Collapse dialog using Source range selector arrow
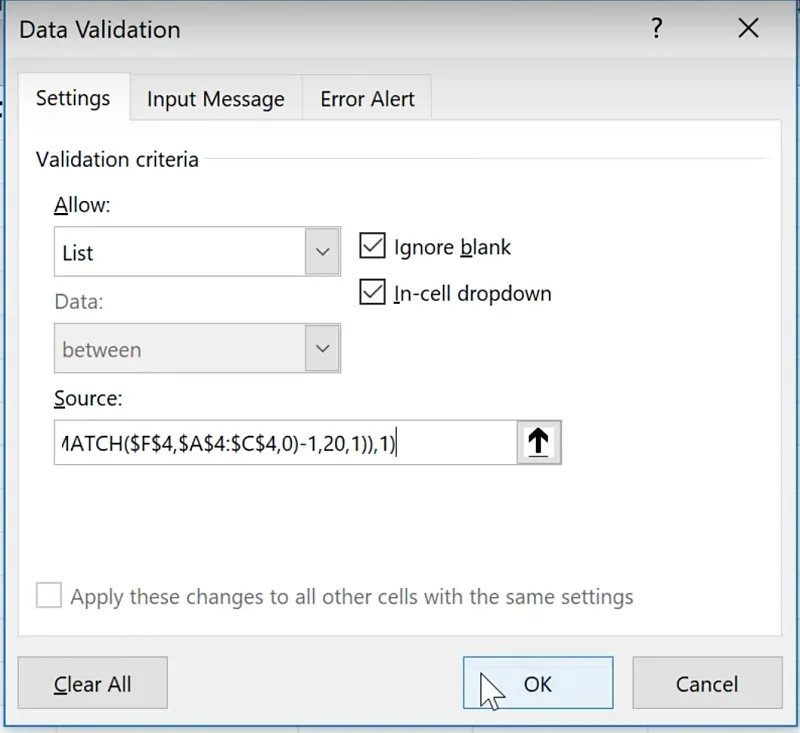800x733 pixels. 538,442
